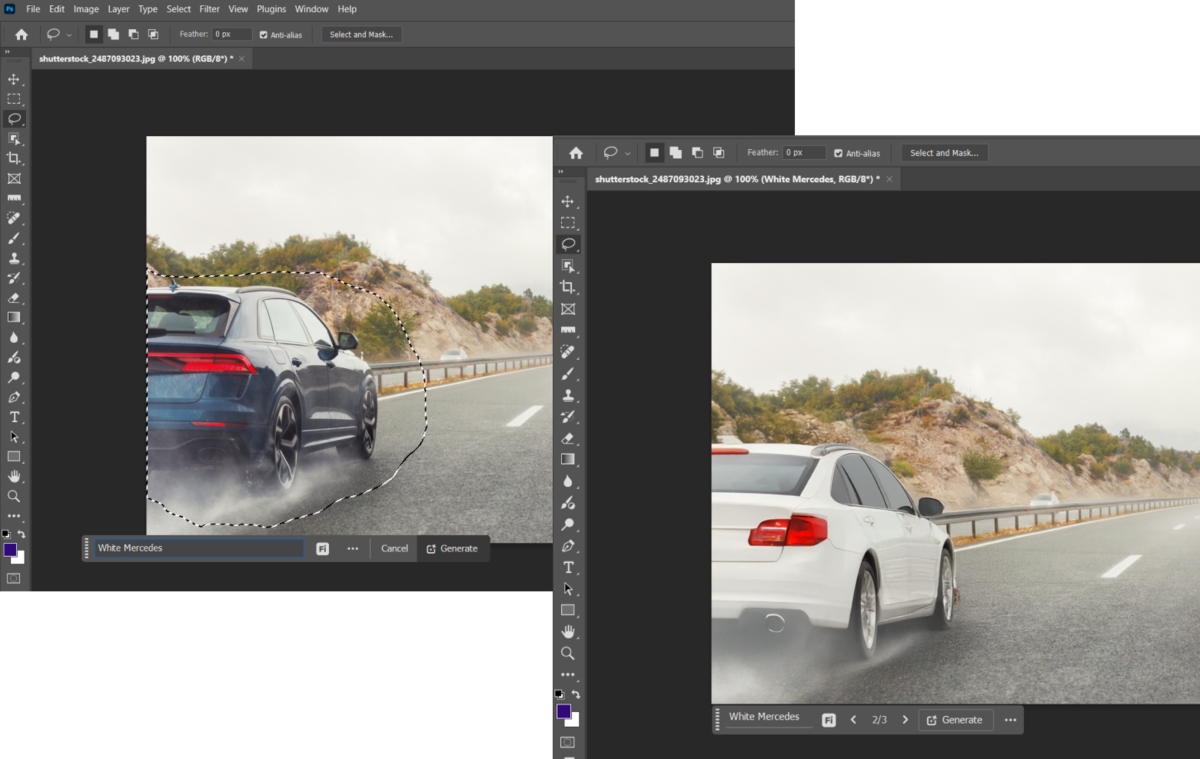Select Spot Healing Brush in front window
The image size is (1200, 759).
pyautogui.click(x=568, y=352)
